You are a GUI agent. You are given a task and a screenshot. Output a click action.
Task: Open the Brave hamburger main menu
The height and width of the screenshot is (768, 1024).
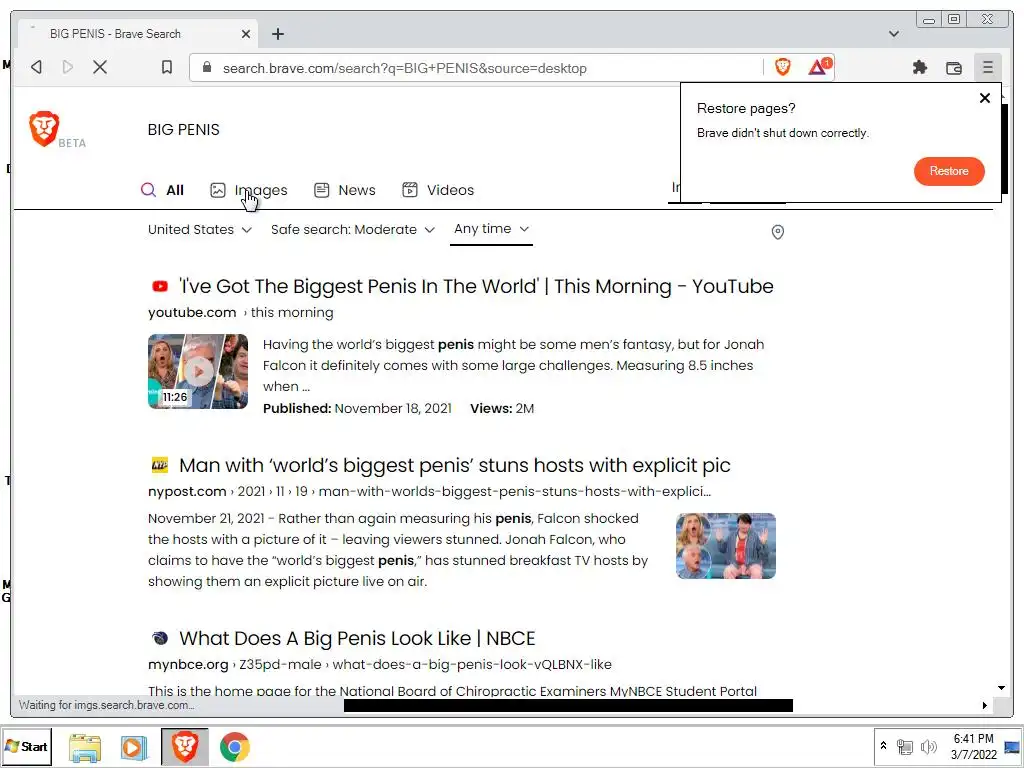pyautogui.click(x=987, y=67)
